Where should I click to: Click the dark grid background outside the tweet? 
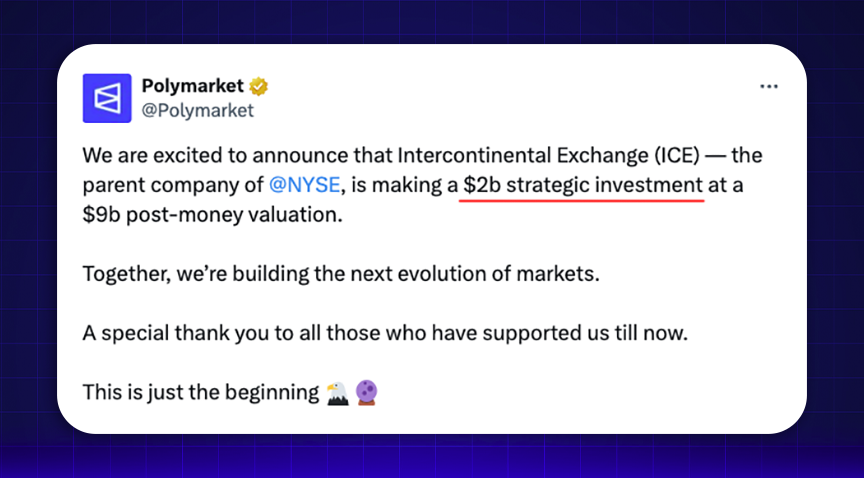point(30,240)
